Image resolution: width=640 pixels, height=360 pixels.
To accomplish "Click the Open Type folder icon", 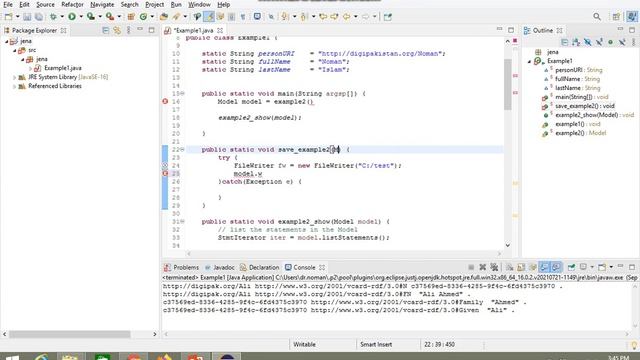I will (164, 17).
